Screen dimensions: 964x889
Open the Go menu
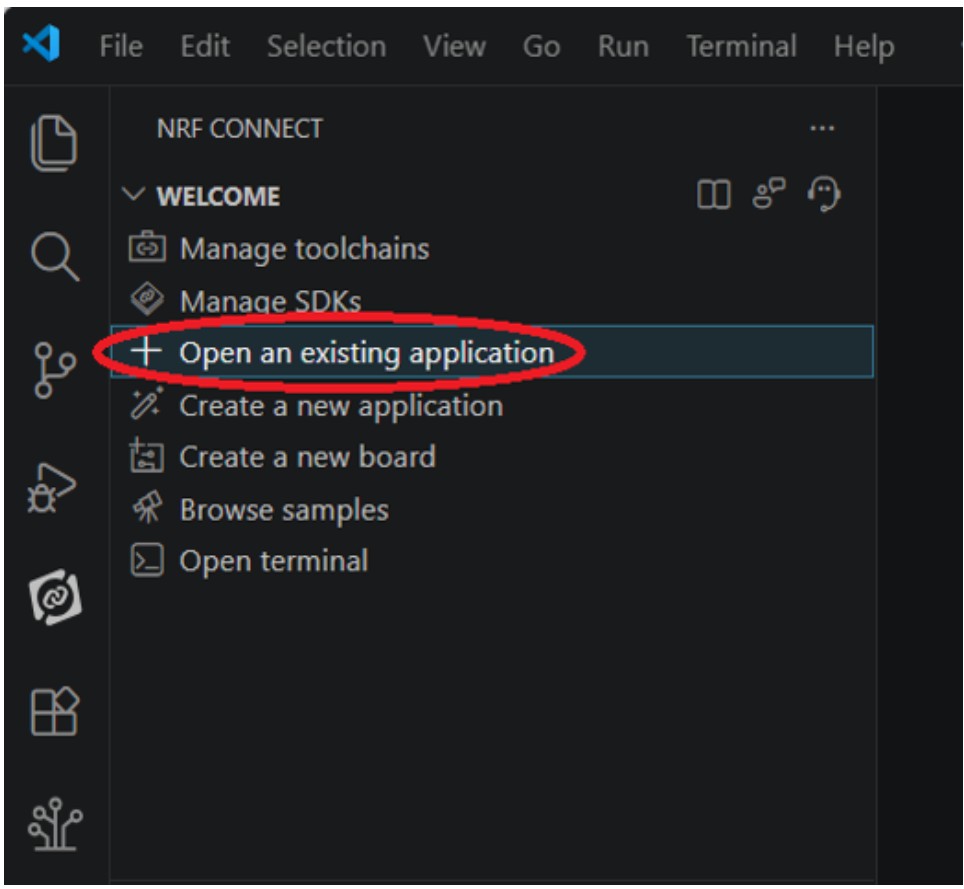[x=542, y=46]
